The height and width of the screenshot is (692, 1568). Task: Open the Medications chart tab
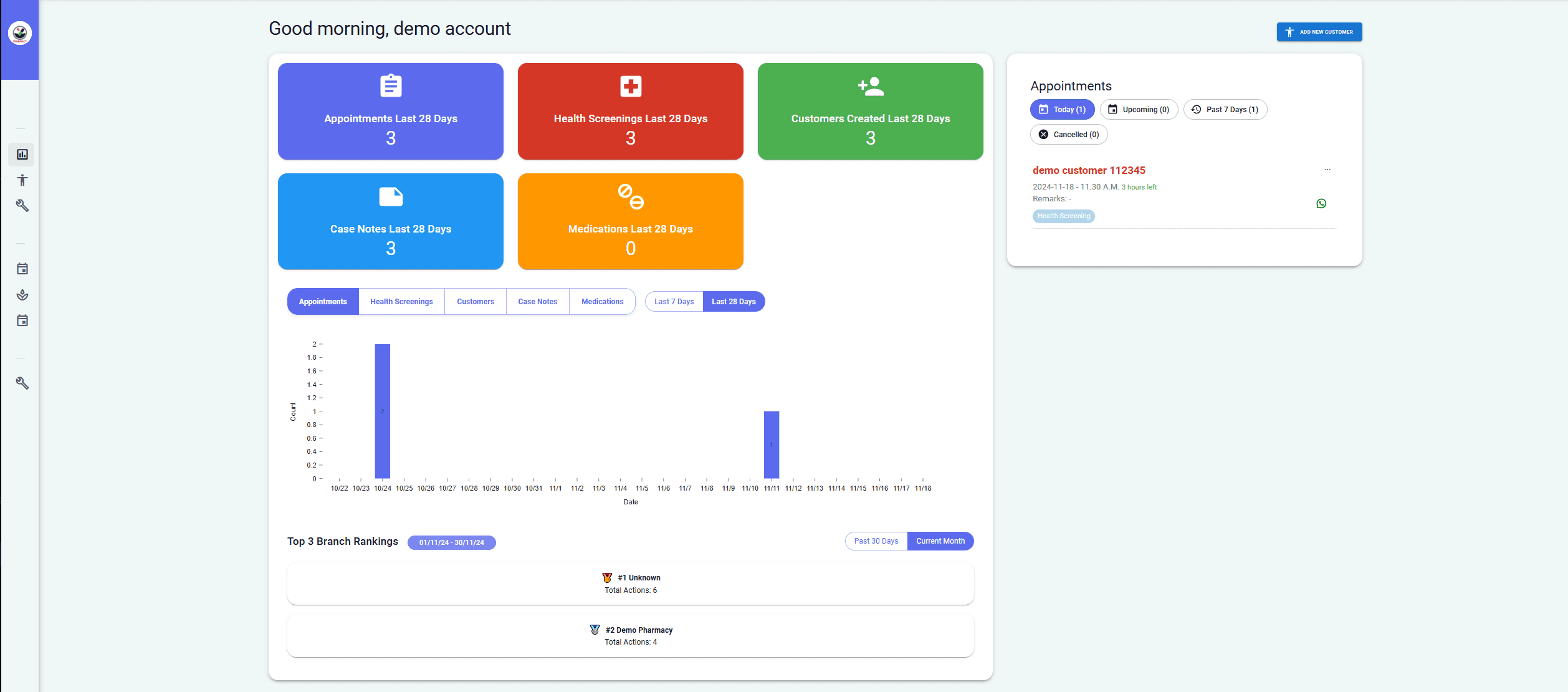(x=602, y=301)
